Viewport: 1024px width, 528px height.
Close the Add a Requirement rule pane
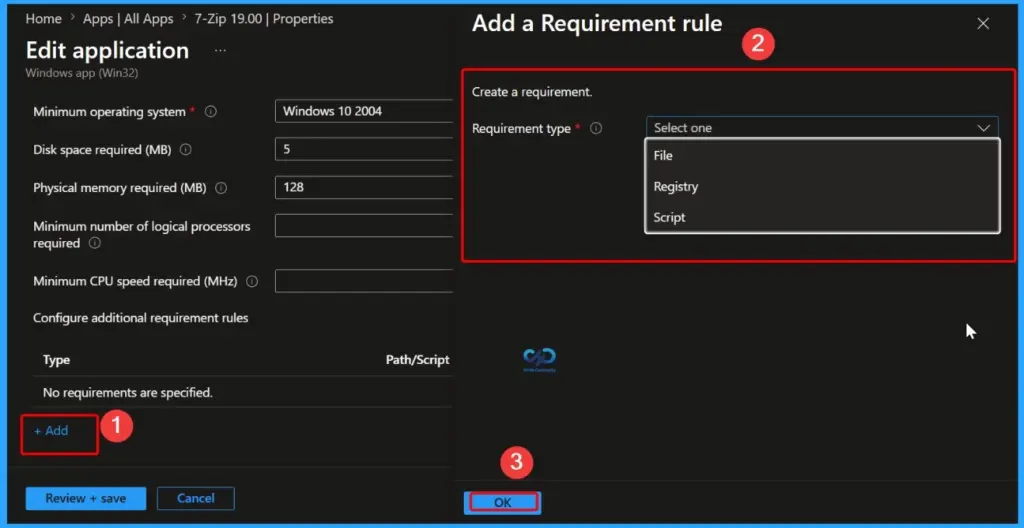pyautogui.click(x=983, y=24)
